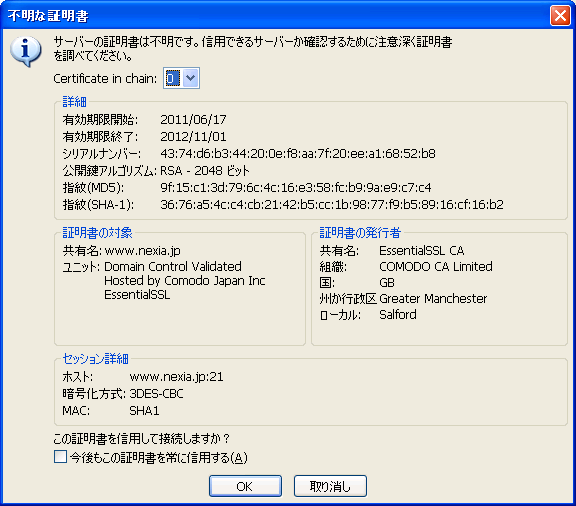
Task: Click the serial number value
Action: 298,154
